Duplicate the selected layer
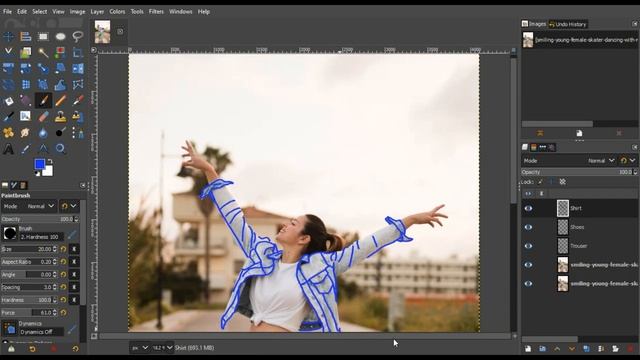 click(587, 349)
